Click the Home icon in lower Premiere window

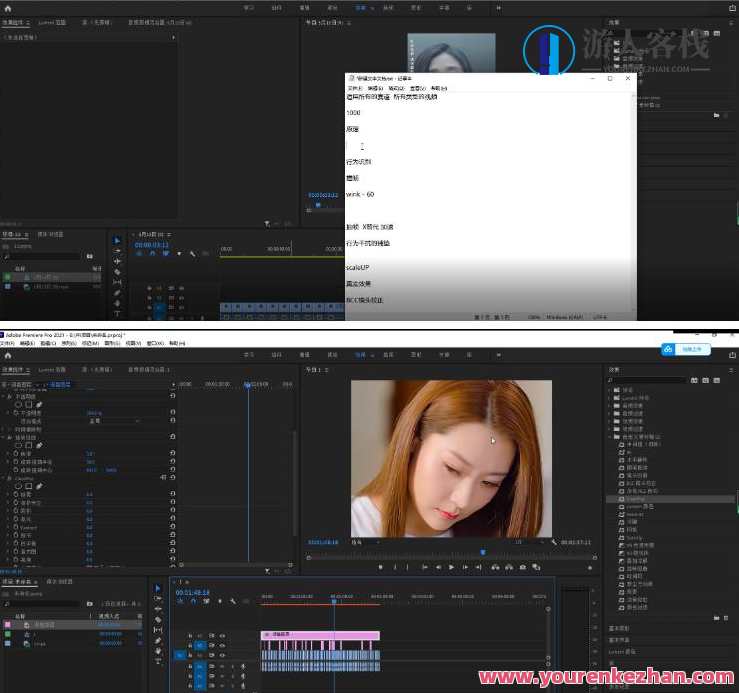(8, 354)
